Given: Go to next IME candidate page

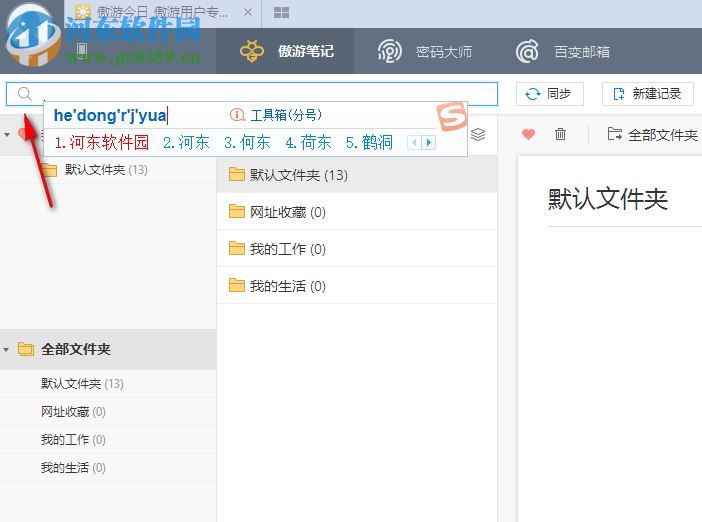Looking at the screenshot, I should (x=429, y=143).
